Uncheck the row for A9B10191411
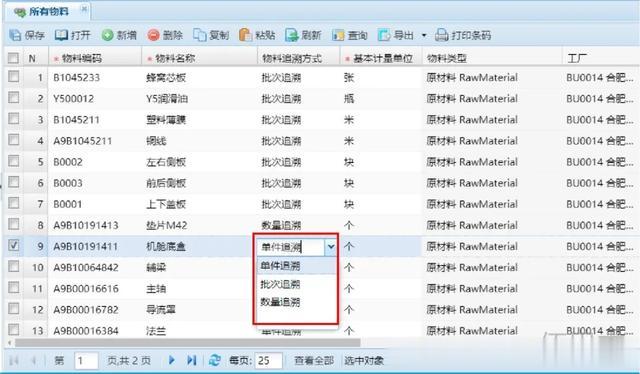The image size is (640, 374). tap(13, 245)
